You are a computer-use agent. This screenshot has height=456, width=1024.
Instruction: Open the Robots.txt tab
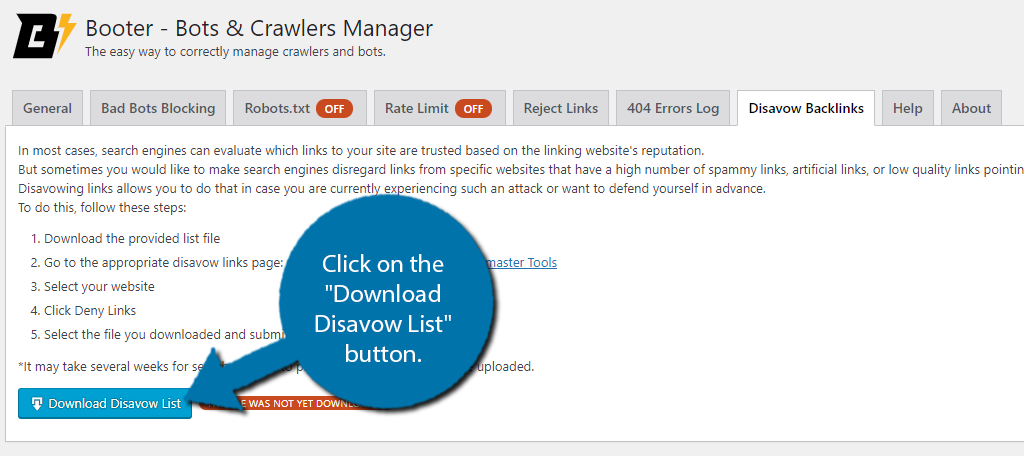pos(299,108)
